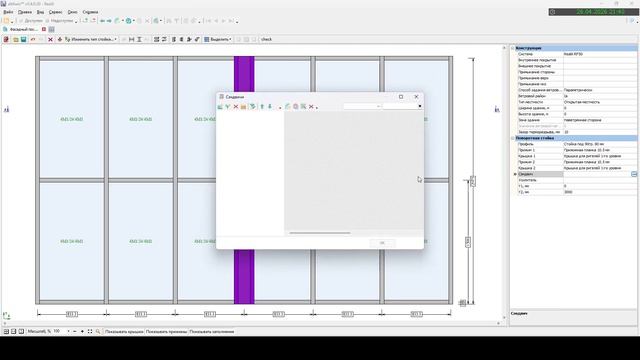Click the orange folder icon in the Соединения toolbar

[x=243, y=107]
